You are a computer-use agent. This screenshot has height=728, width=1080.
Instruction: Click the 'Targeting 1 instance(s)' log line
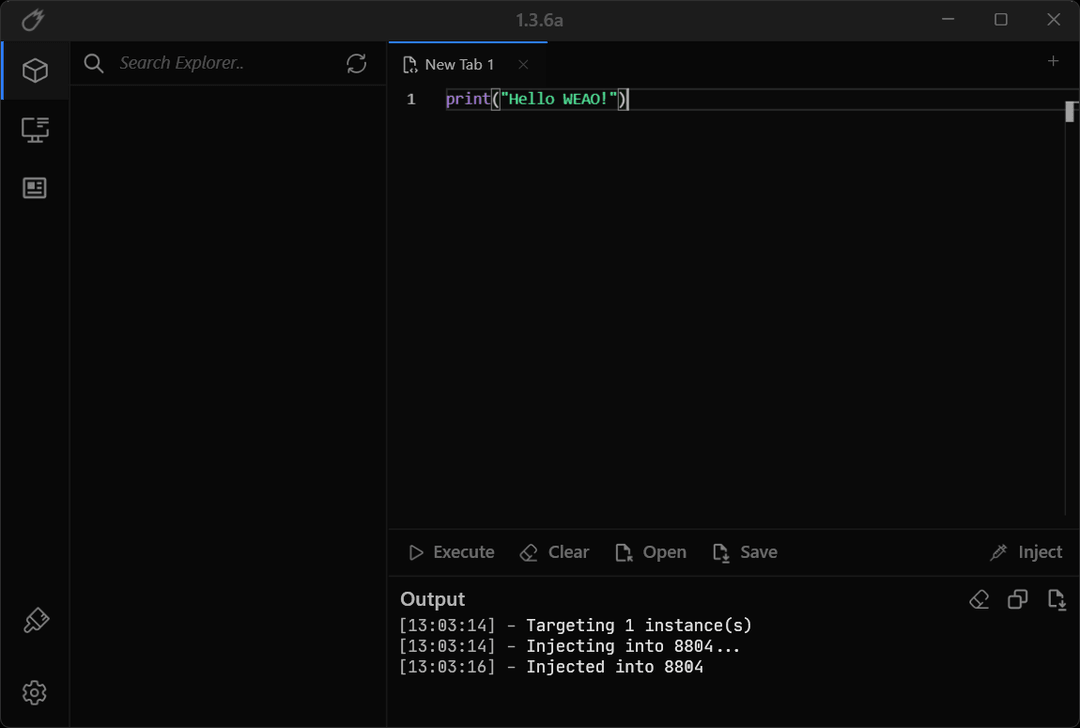click(x=575, y=625)
